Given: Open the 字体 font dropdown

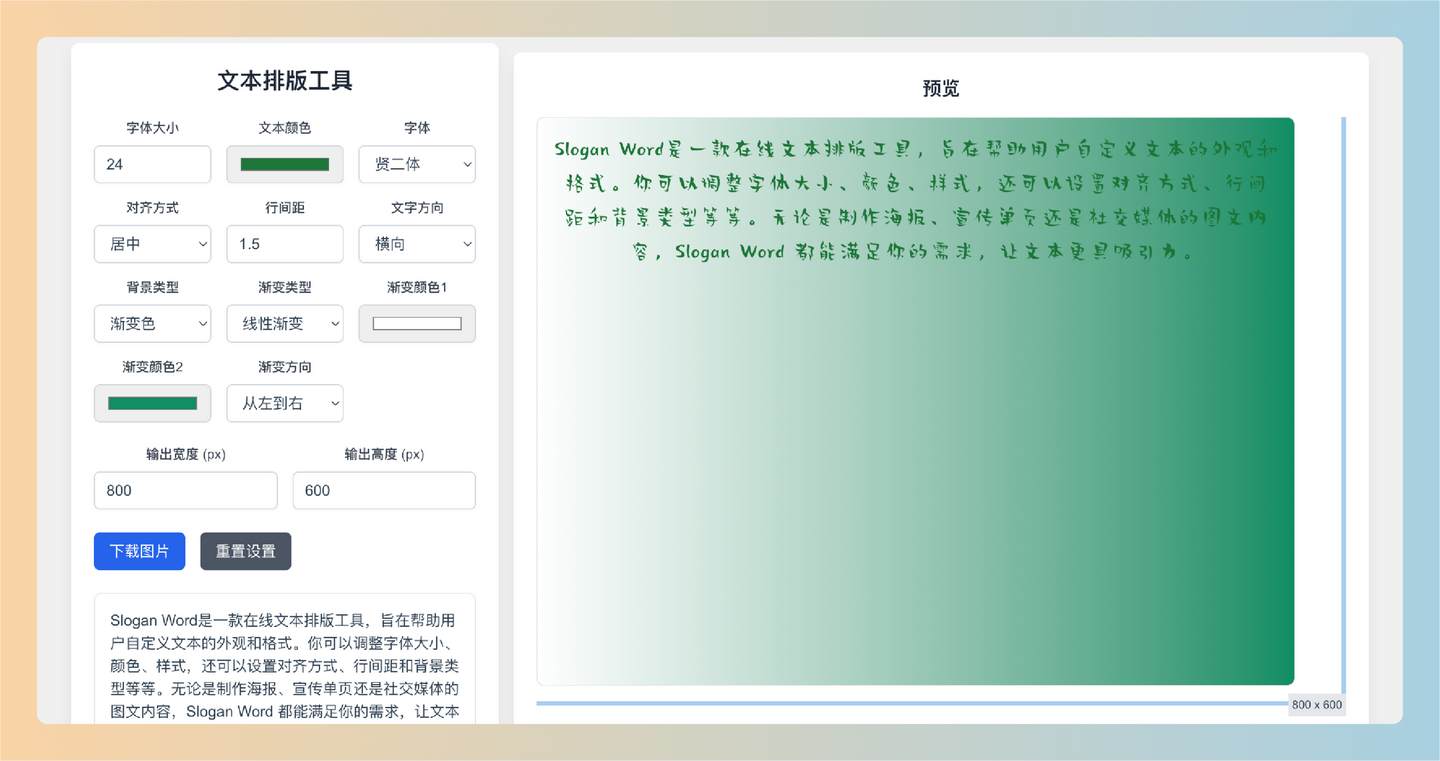Looking at the screenshot, I should [x=417, y=164].
